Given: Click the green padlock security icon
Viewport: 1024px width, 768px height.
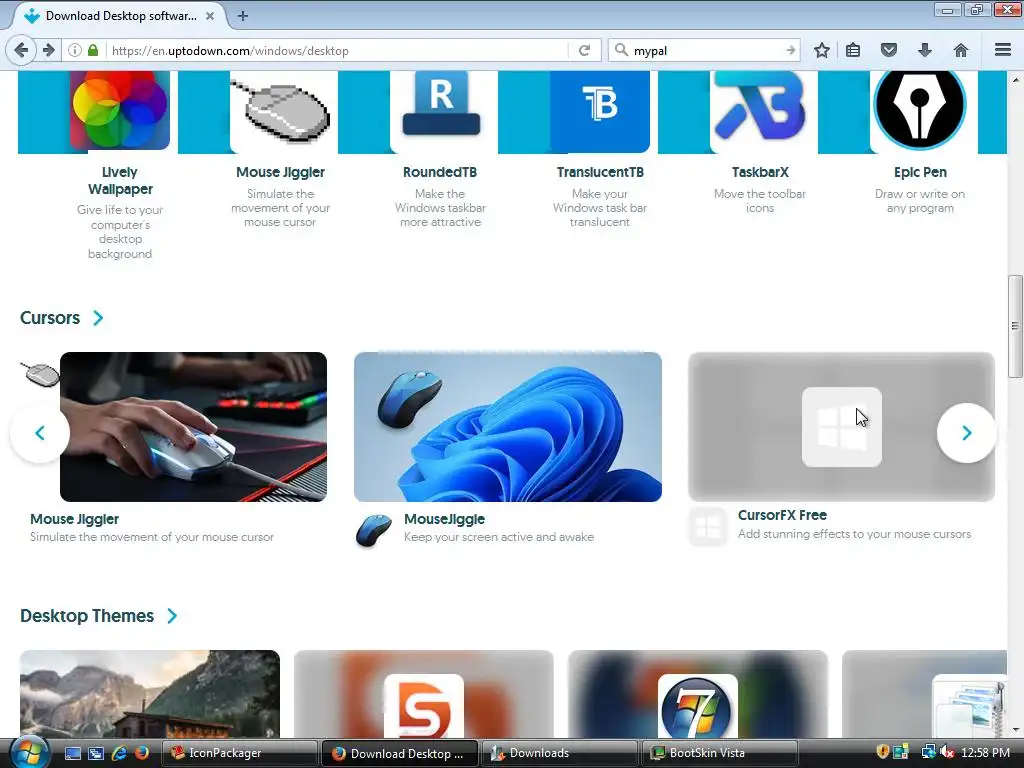Looking at the screenshot, I should (93, 50).
